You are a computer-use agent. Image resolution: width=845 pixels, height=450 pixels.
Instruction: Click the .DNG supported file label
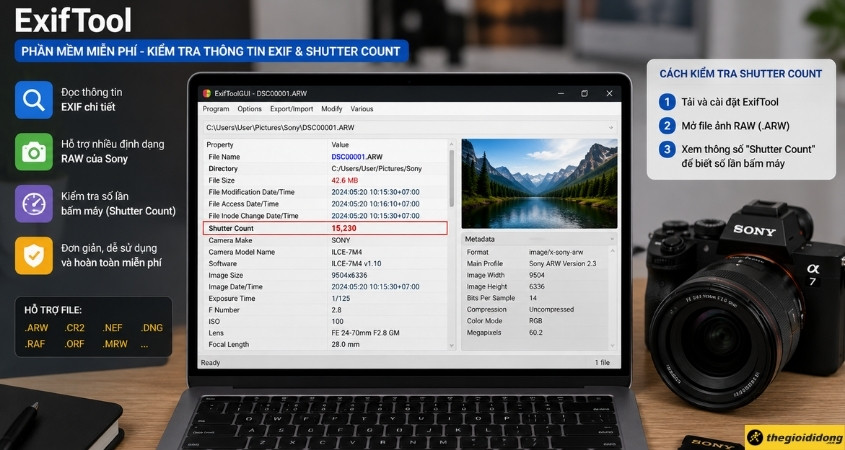tap(151, 328)
